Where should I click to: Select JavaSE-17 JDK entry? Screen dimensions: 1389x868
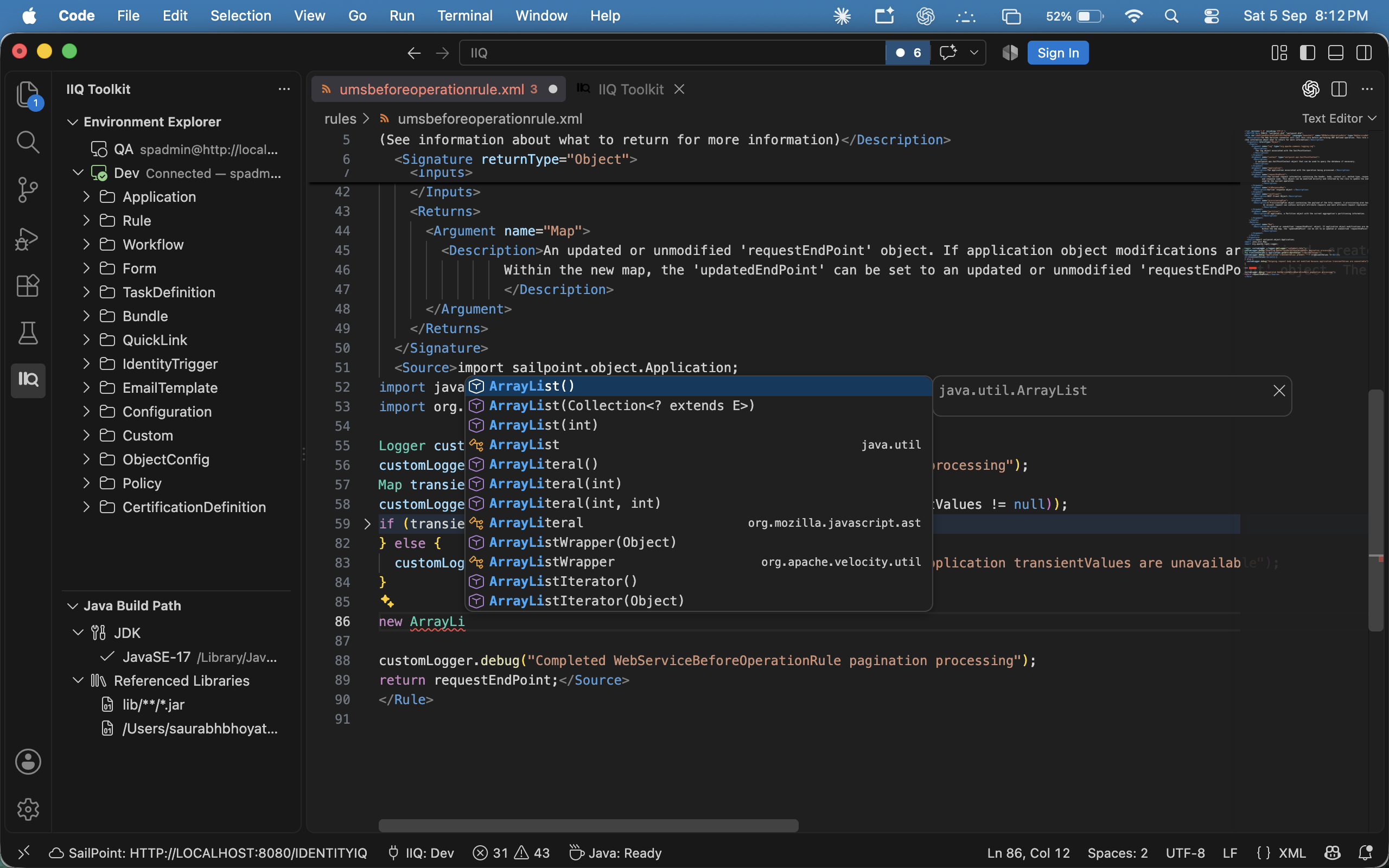tap(183, 657)
